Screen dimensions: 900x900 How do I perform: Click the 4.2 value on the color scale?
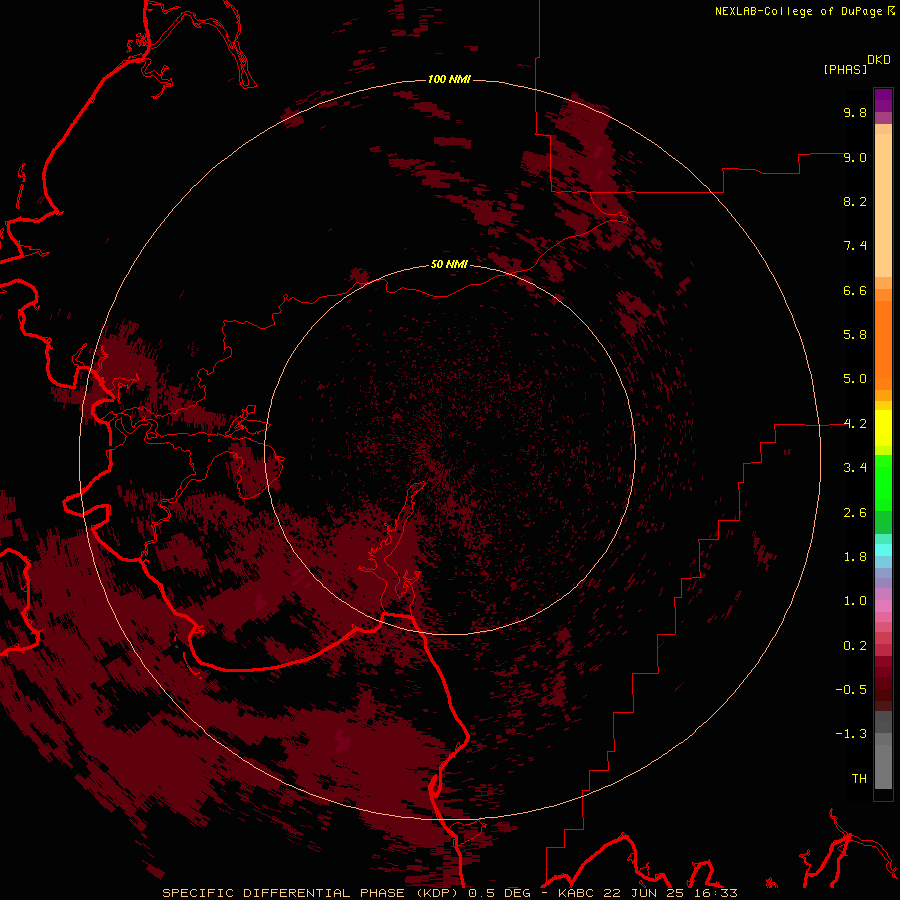(x=855, y=424)
